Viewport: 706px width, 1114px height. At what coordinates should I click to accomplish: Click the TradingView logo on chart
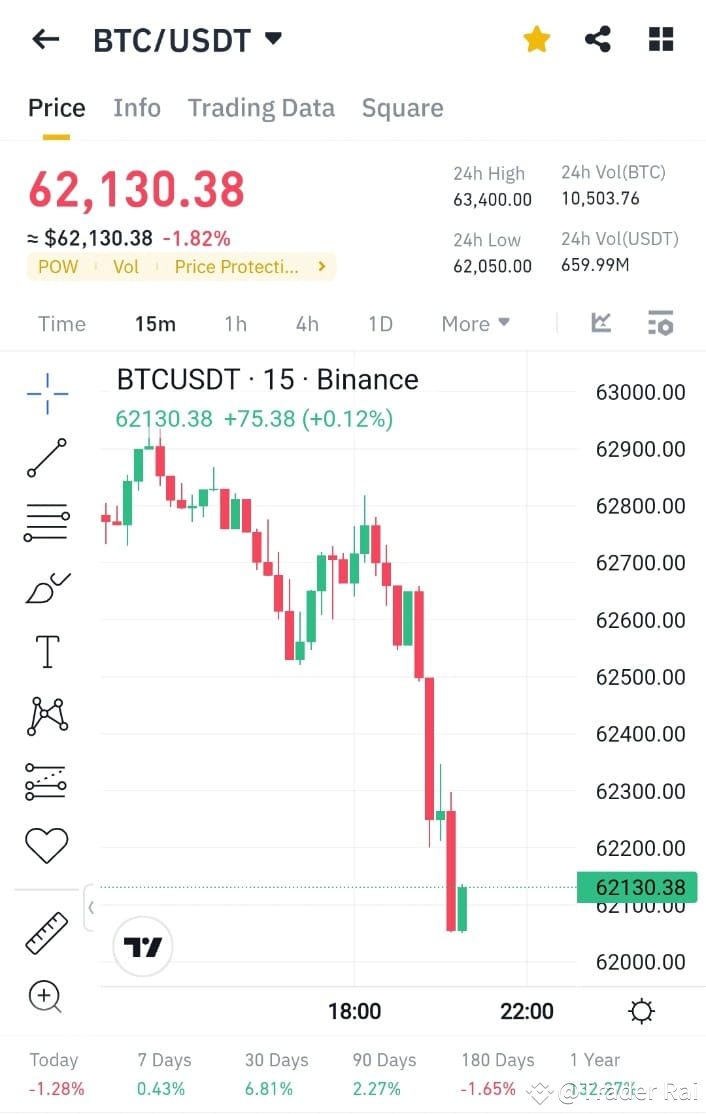pyautogui.click(x=142, y=945)
